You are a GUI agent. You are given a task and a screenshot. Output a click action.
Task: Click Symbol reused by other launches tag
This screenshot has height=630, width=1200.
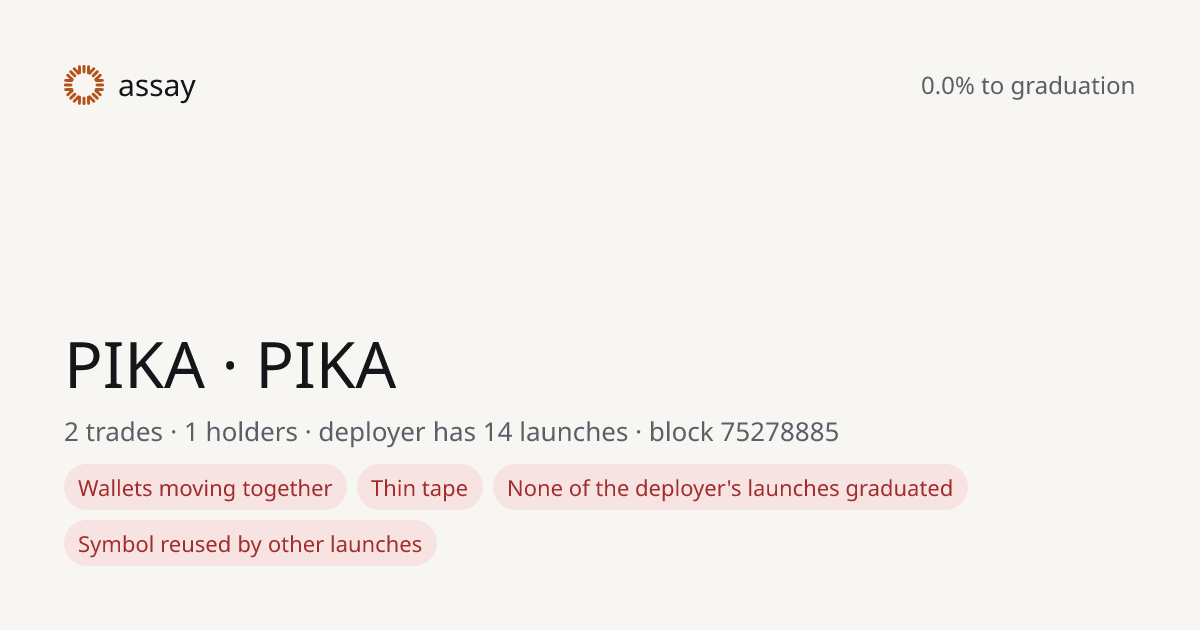click(x=250, y=544)
